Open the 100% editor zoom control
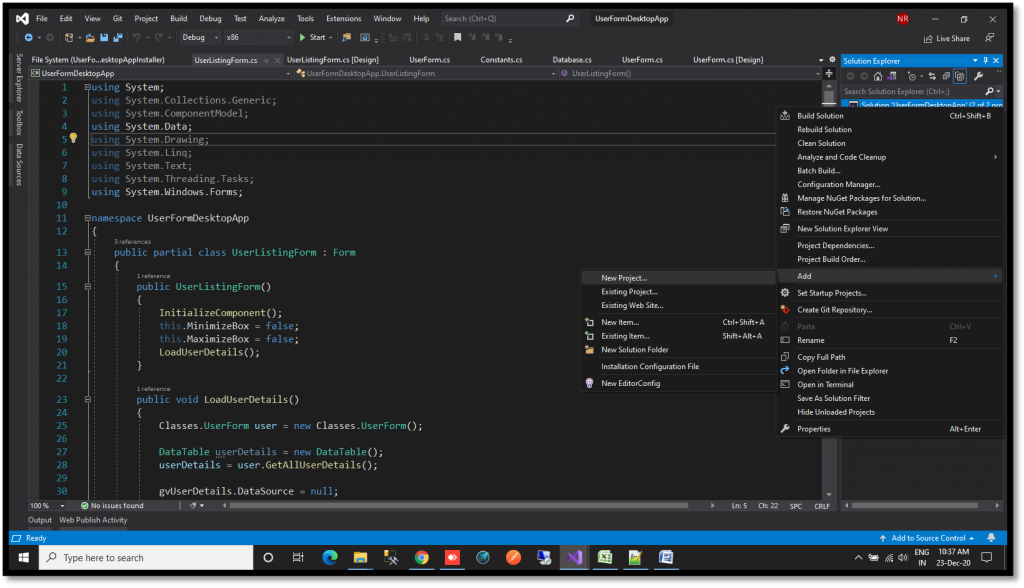The image size is (1024, 588). coord(38,506)
